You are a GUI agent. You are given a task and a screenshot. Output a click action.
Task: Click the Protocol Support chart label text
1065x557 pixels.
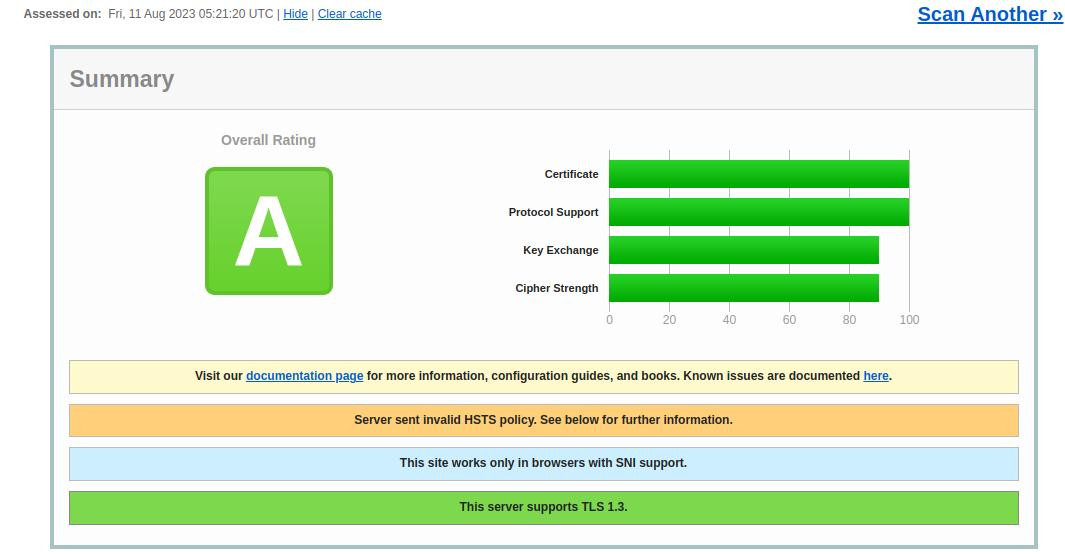click(x=553, y=212)
